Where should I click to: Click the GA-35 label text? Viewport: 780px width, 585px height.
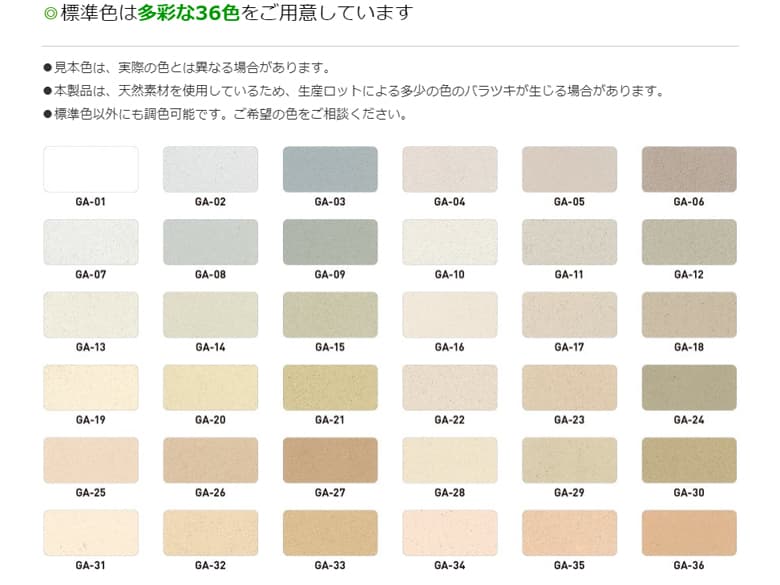point(569,566)
